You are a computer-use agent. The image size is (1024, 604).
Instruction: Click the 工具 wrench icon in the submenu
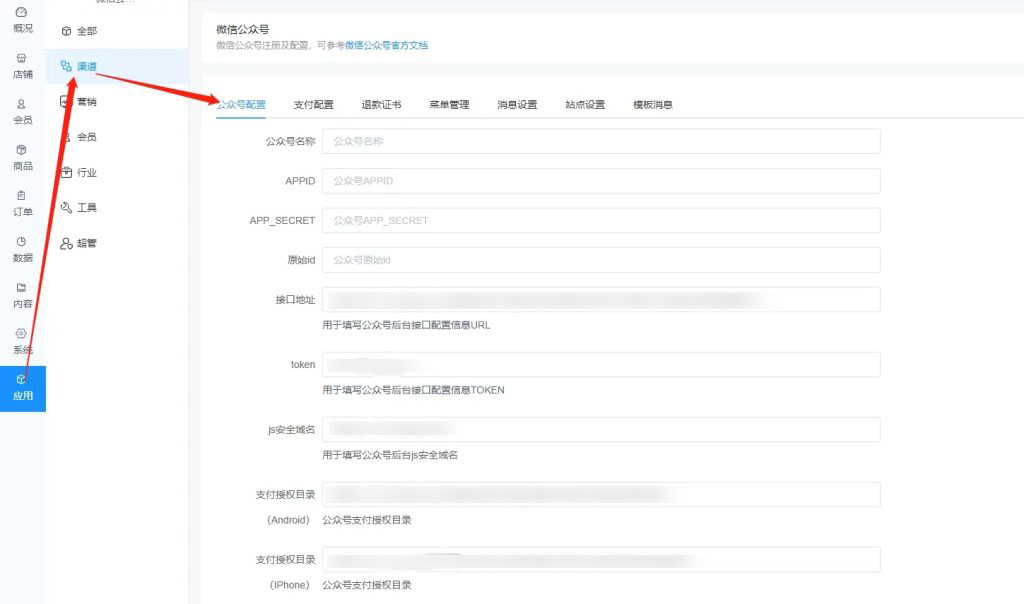66,208
